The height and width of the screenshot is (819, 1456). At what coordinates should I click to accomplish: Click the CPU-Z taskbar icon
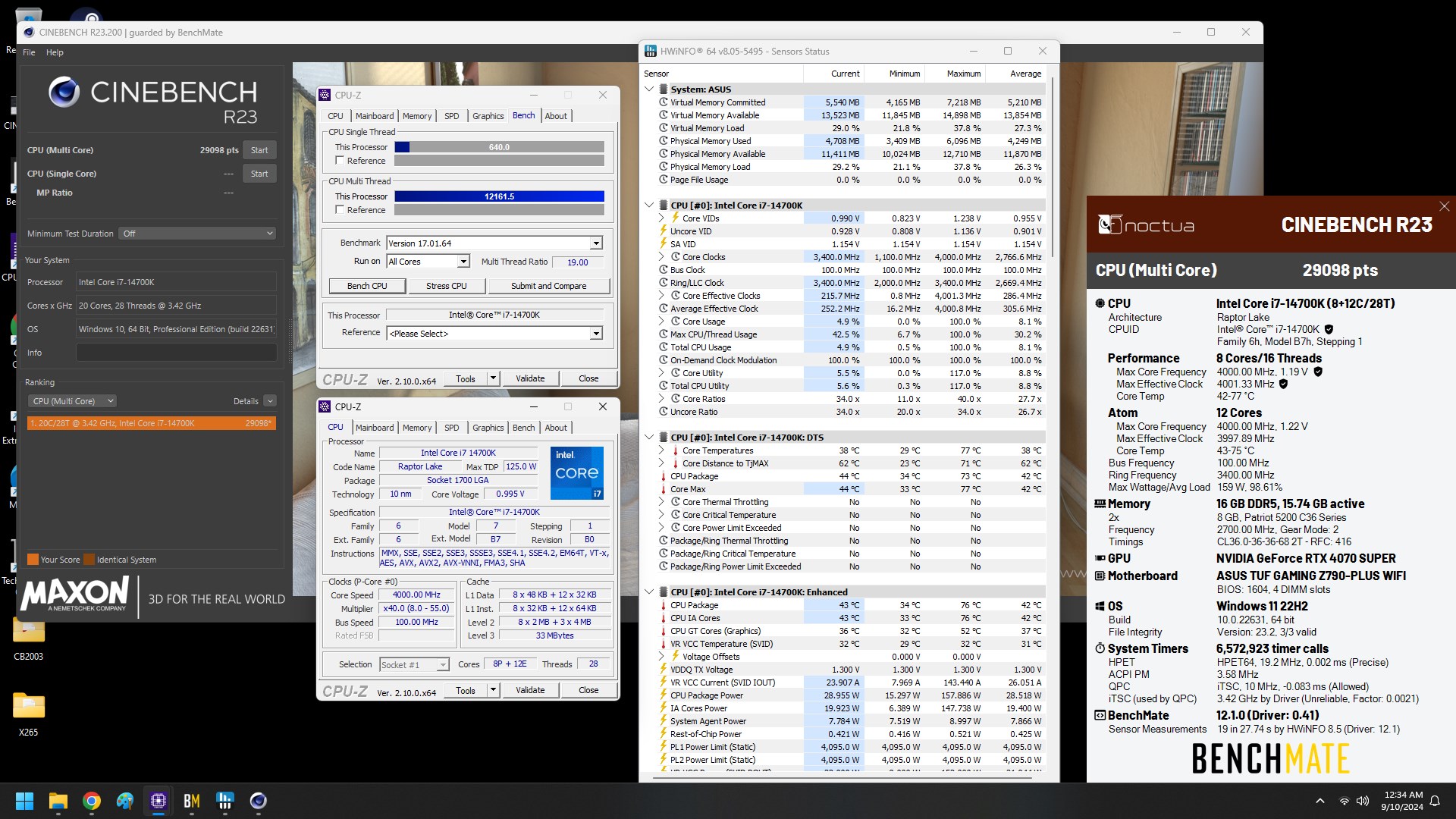pyautogui.click(x=158, y=801)
